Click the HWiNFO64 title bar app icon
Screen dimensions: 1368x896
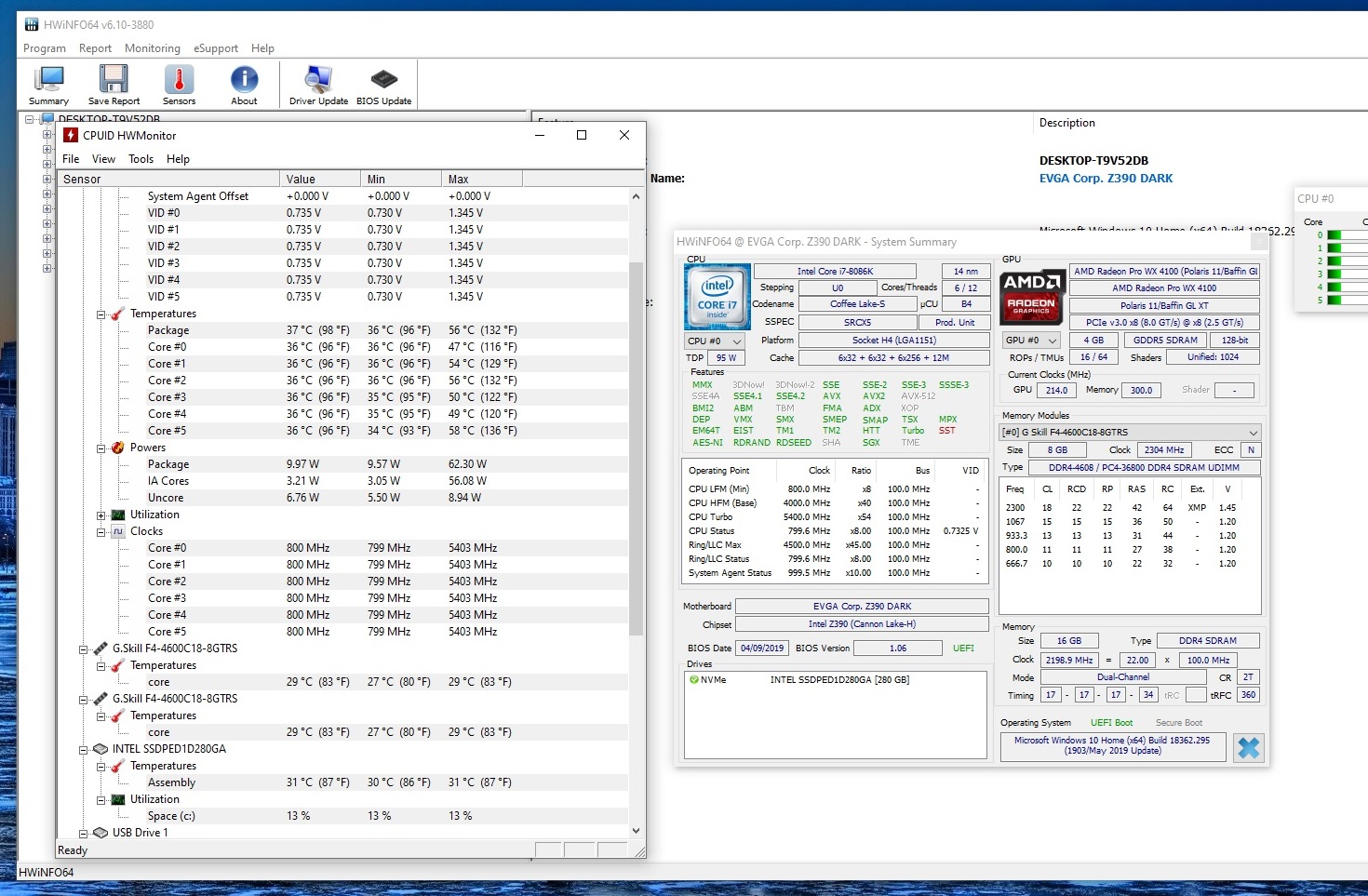click(x=32, y=24)
